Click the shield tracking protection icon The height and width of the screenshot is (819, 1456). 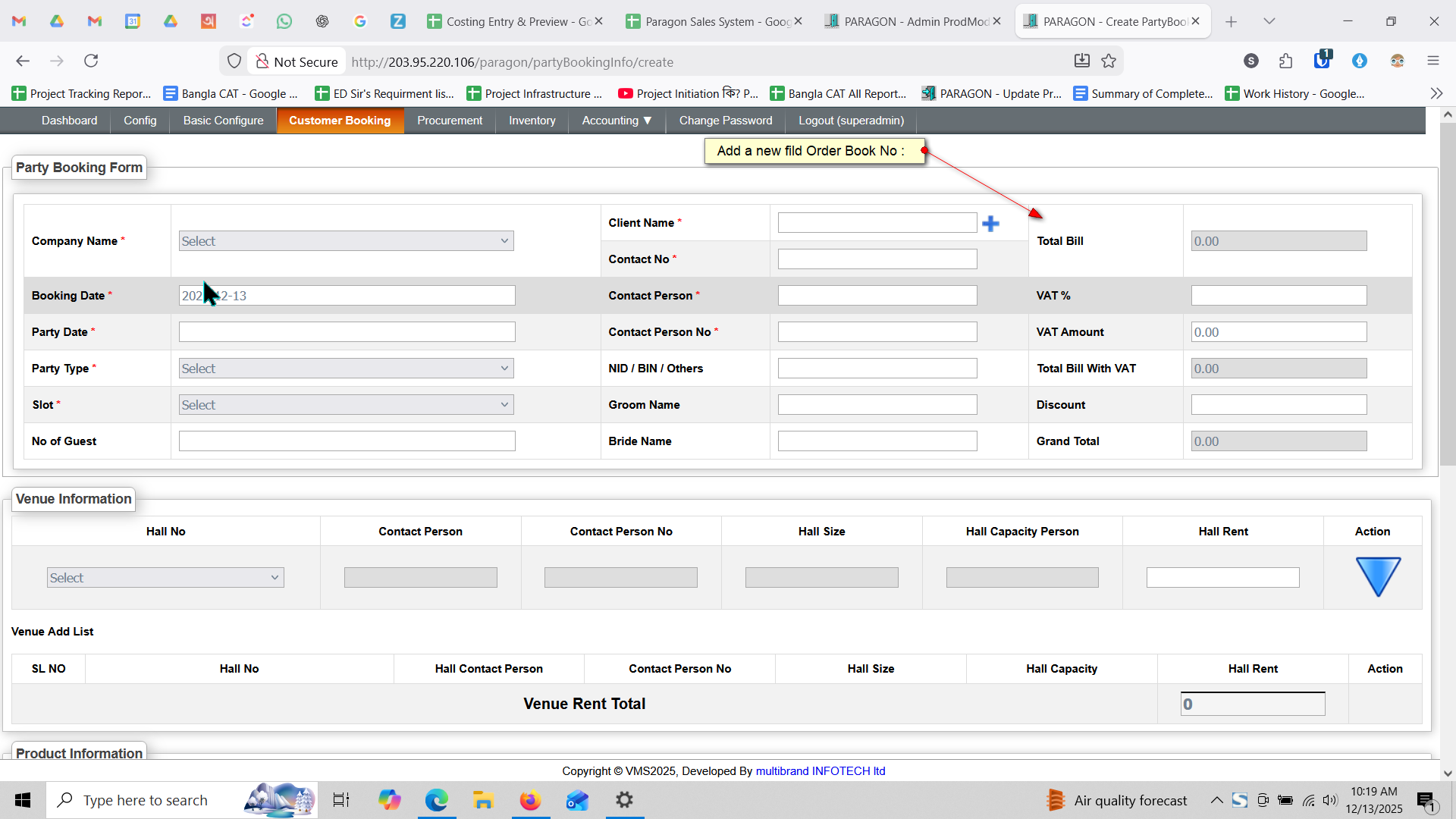point(234,61)
